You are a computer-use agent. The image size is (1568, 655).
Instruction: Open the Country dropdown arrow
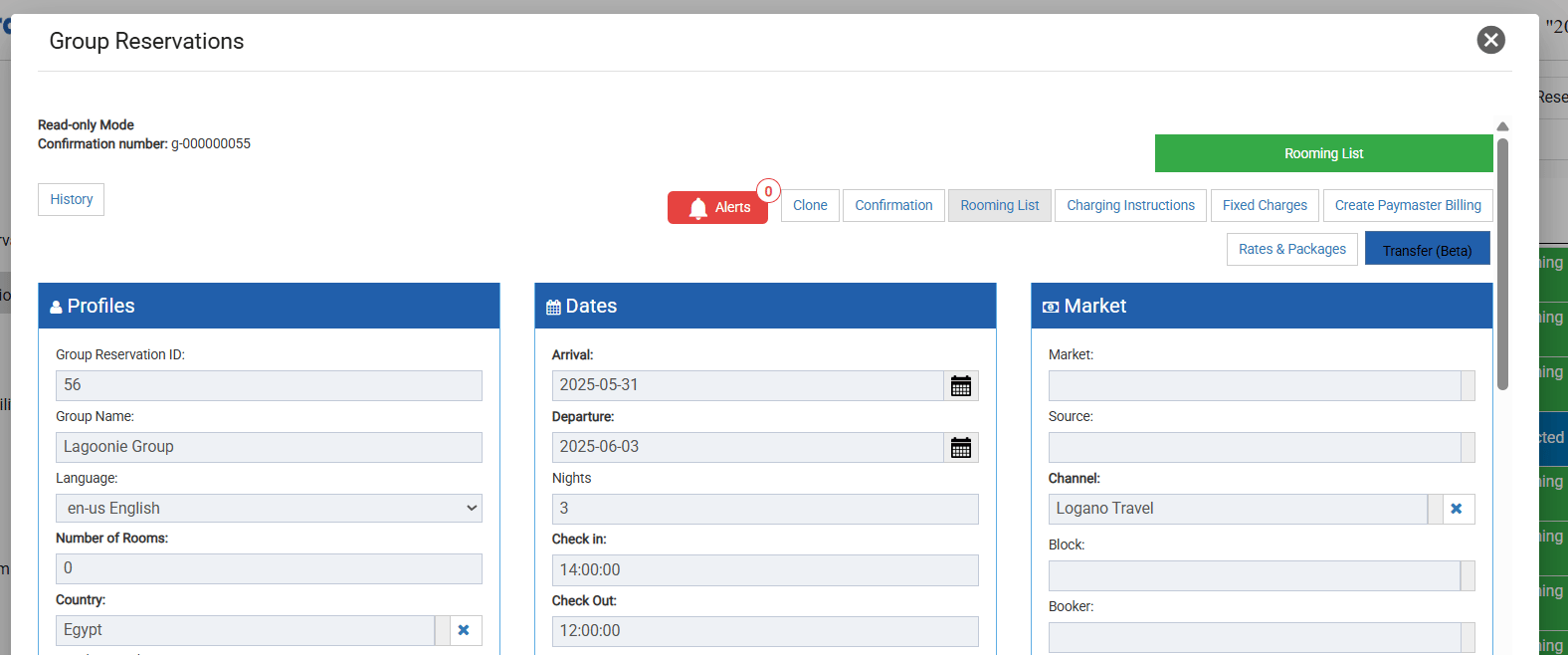point(443,630)
